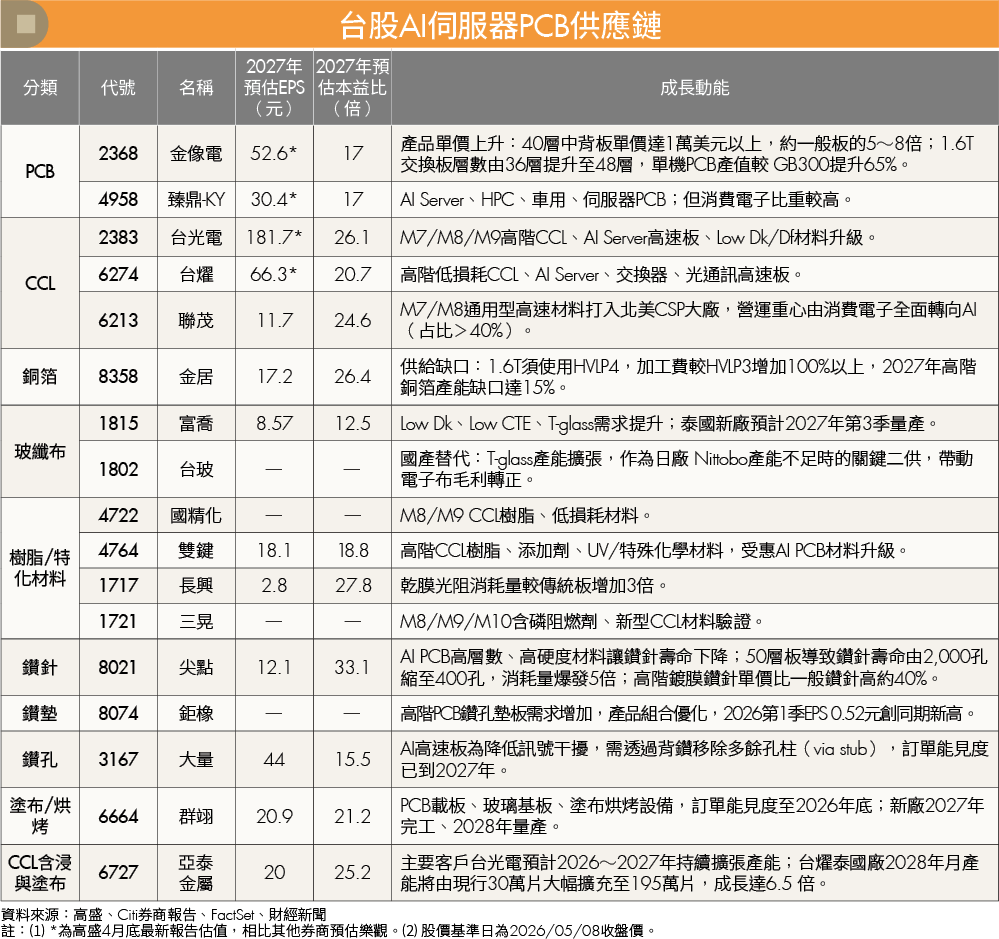Click stock code 4958

(118, 199)
